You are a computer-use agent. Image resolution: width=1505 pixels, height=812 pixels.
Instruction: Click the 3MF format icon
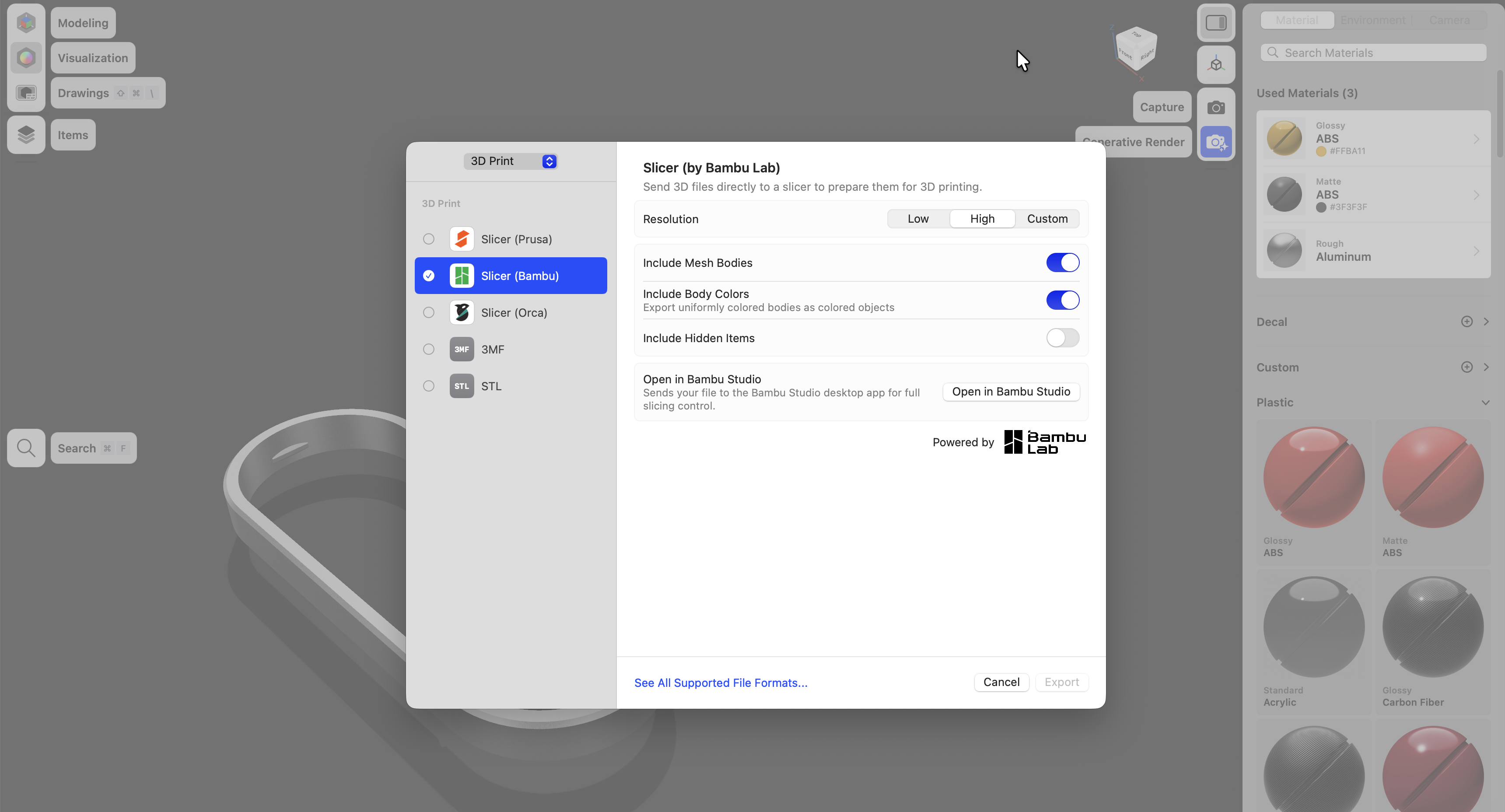[462, 349]
